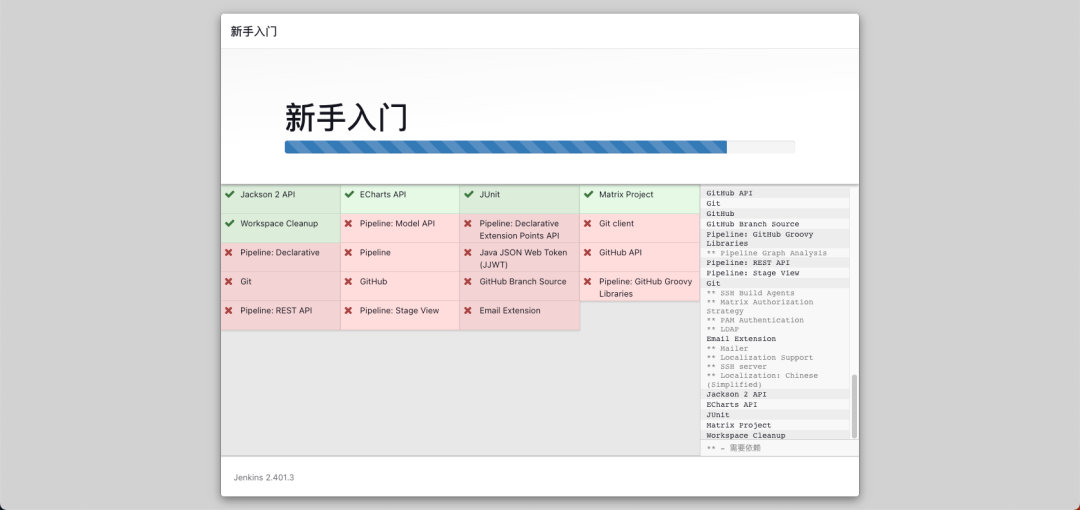
Task: Click 'ECharts API' line in install log
Action: [732, 405]
